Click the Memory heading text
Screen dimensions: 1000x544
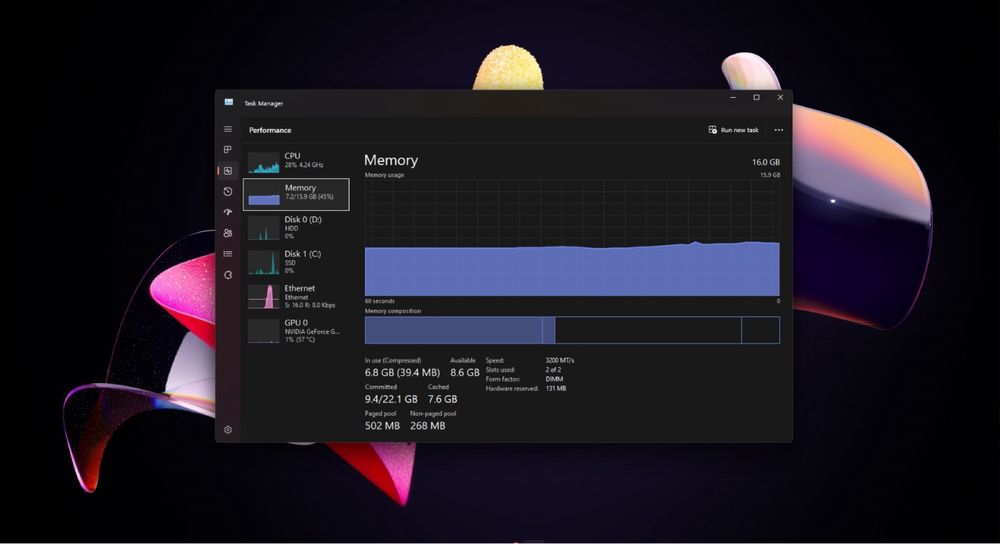click(x=391, y=160)
